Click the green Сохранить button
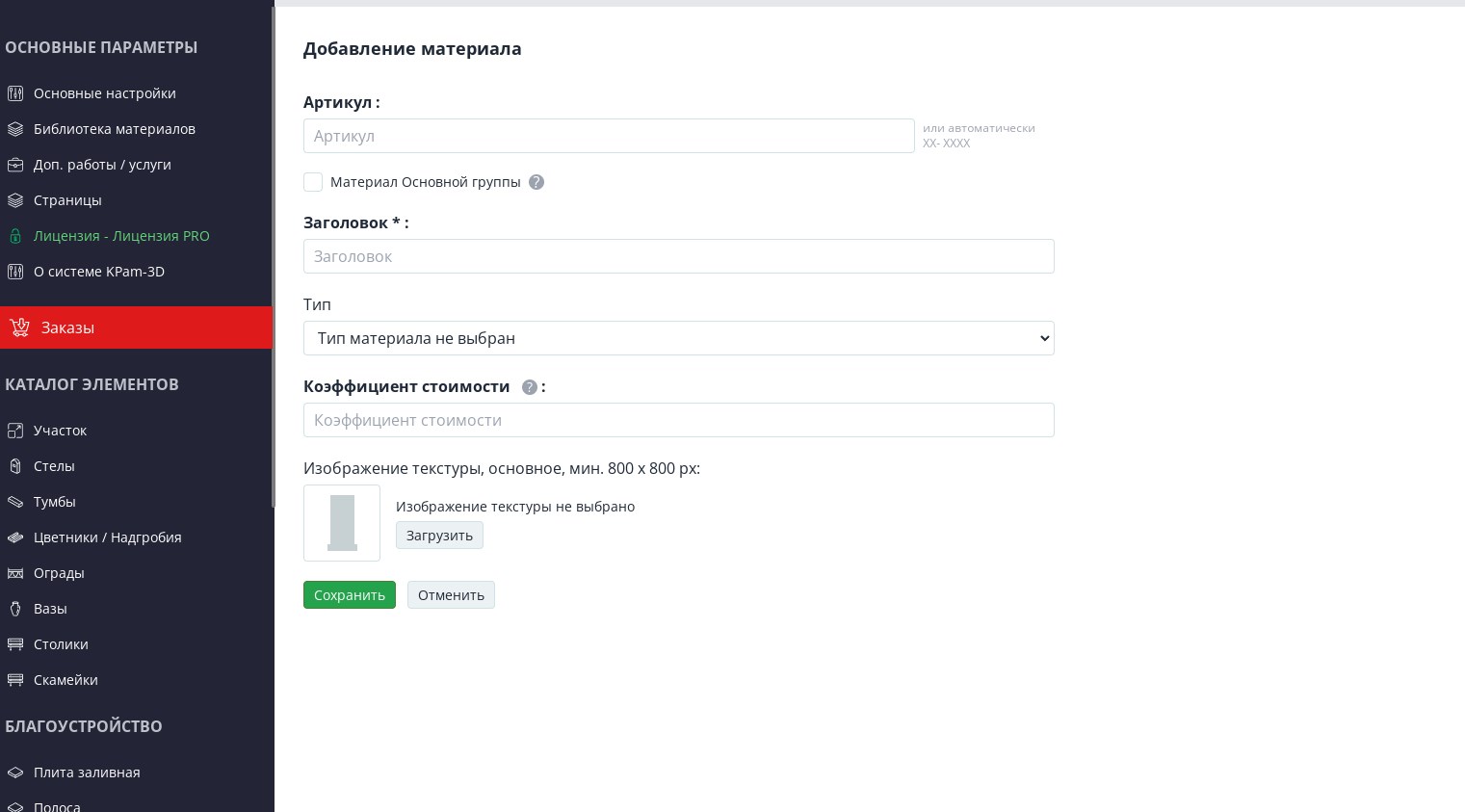The width and height of the screenshot is (1465, 812). pyautogui.click(x=350, y=595)
